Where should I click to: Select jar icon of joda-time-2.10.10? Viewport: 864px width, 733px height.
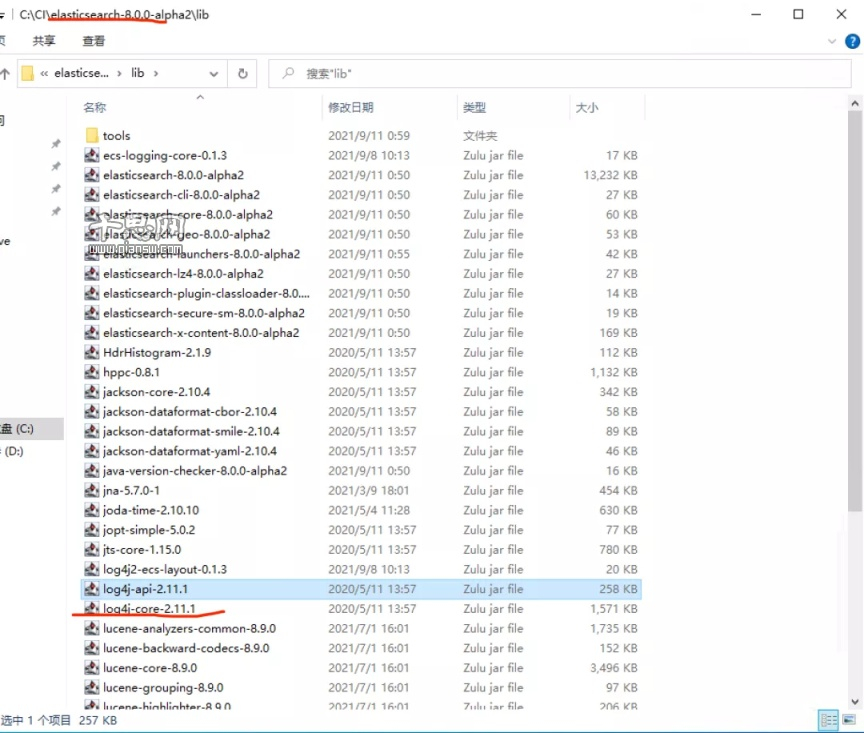click(x=92, y=510)
